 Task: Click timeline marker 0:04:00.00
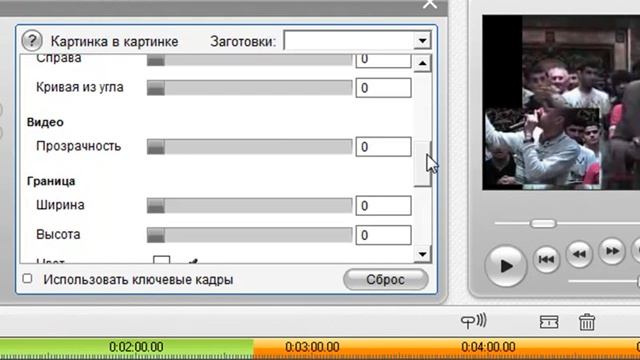click(488, 347)
